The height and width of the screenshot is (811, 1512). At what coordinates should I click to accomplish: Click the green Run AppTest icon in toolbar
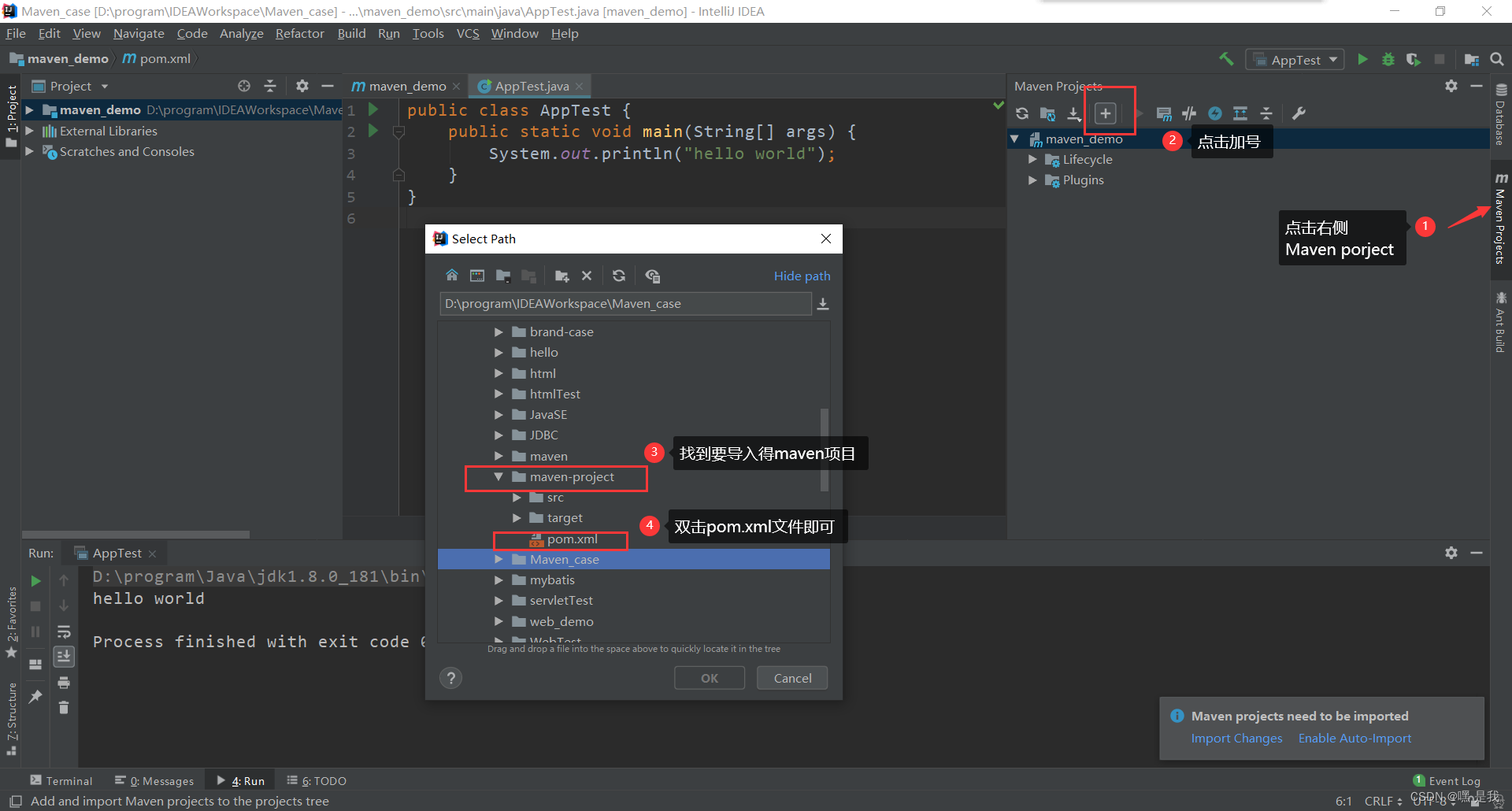pos(1362,59)
